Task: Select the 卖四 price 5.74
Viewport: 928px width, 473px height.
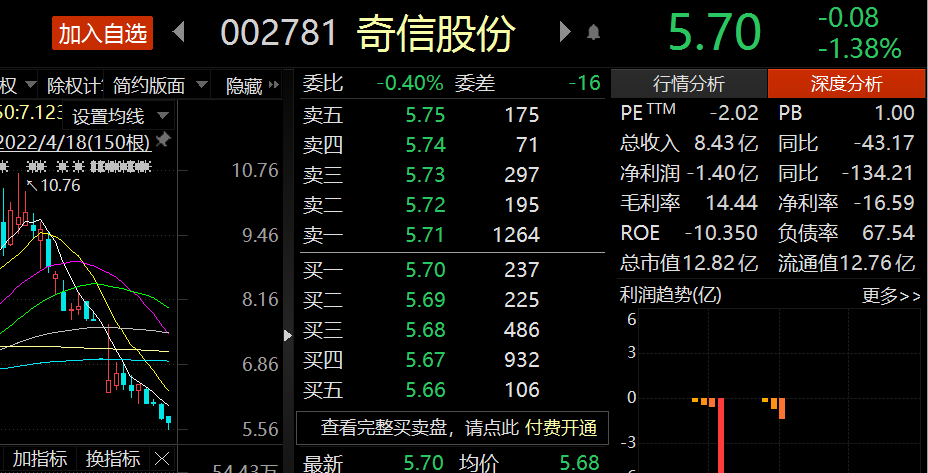Action: click(425, 144)
